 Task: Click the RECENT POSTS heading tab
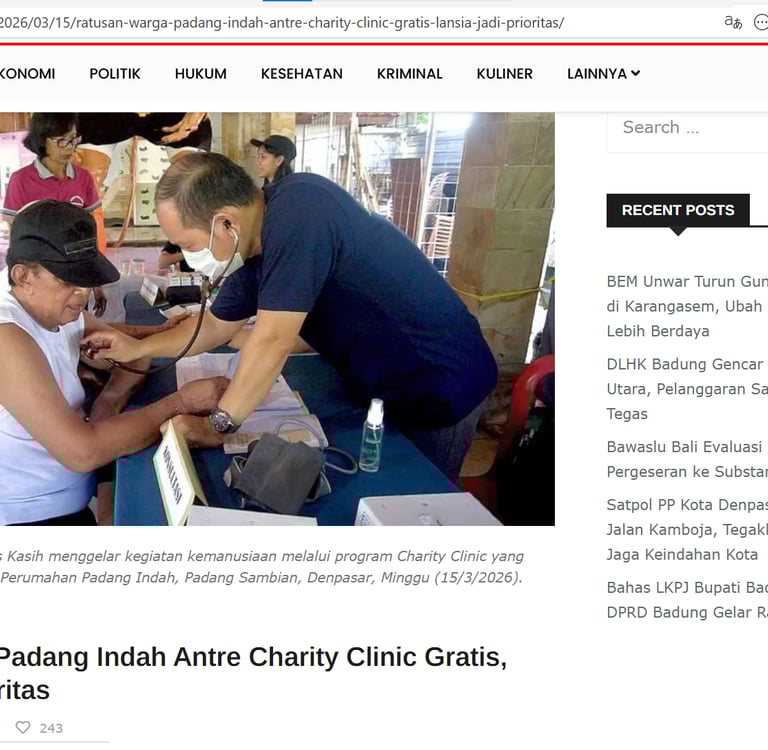coord(678,210)
